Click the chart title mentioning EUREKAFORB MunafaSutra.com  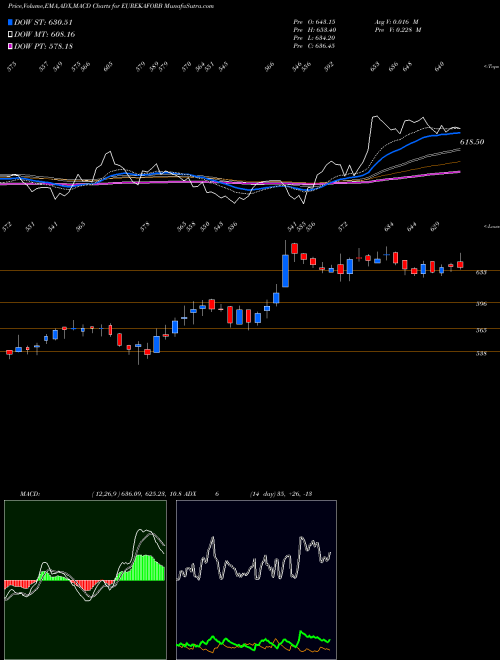click(x=111, y=6)
